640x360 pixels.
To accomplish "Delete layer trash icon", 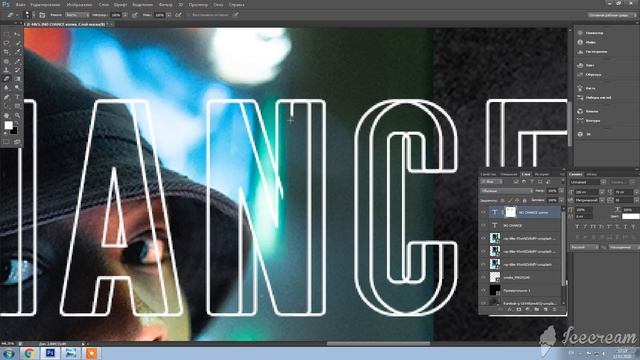I will tap(554, 309).
